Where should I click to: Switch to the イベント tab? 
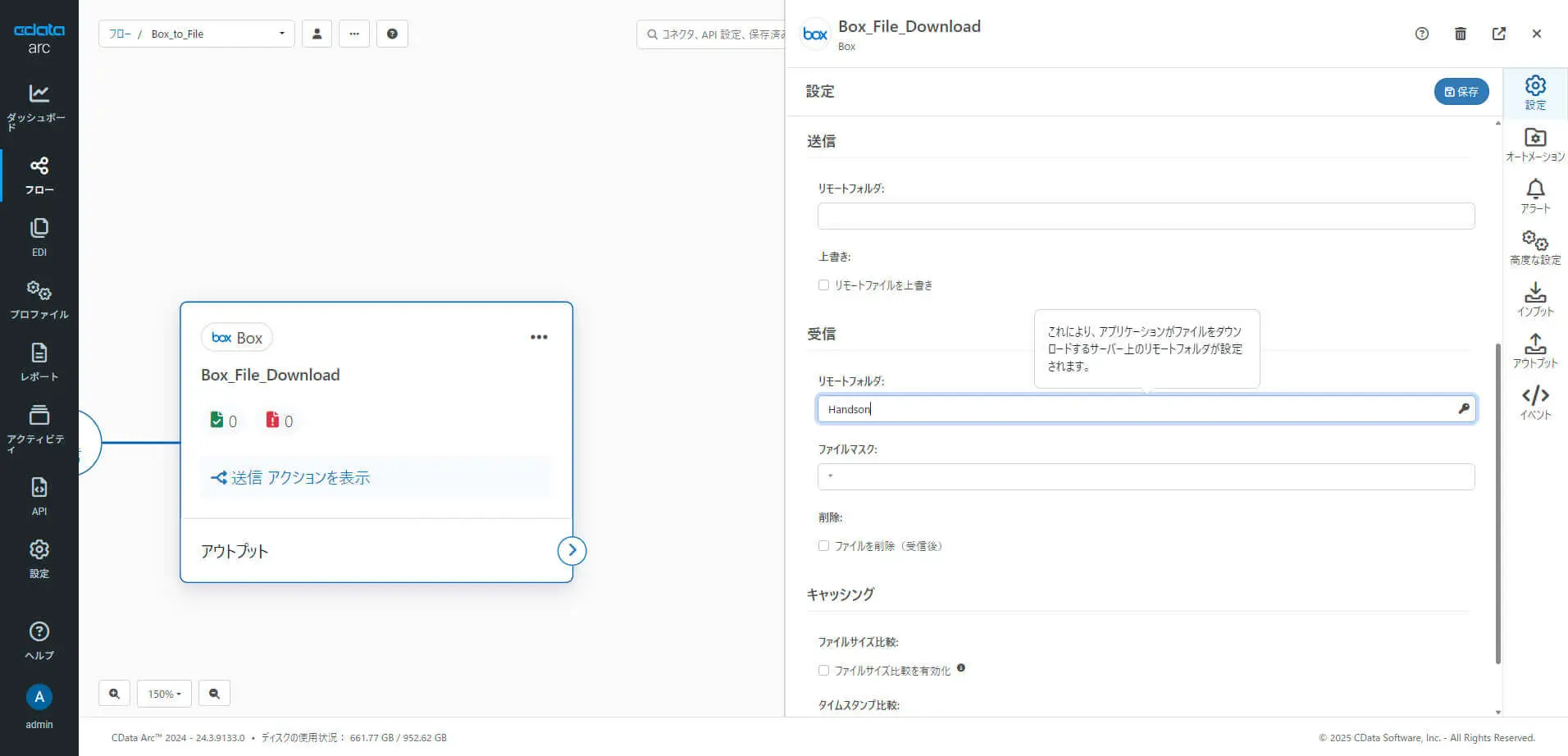point(1535,403)
